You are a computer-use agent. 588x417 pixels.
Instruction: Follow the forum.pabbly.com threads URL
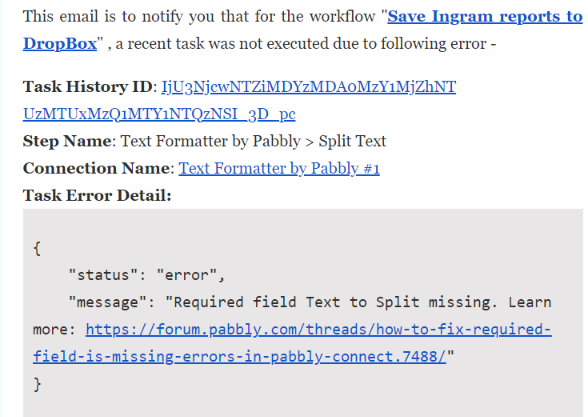point(318,330)
